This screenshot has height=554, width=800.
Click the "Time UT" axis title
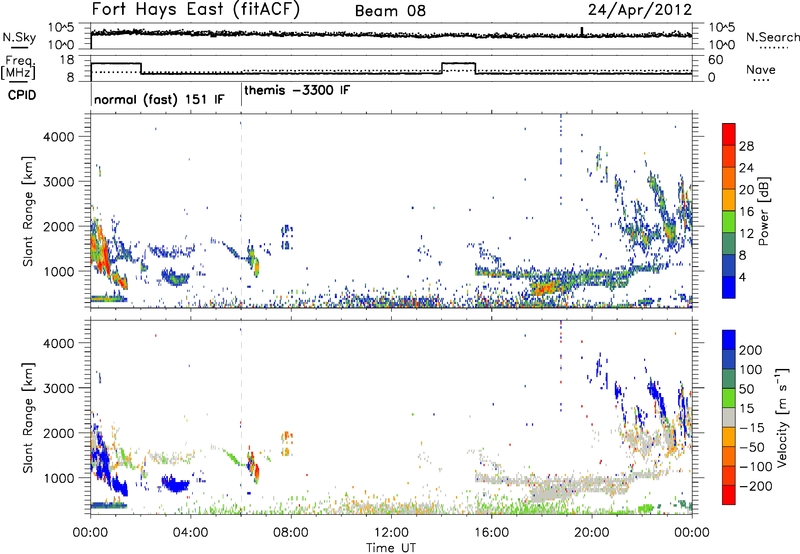(391, 547)
